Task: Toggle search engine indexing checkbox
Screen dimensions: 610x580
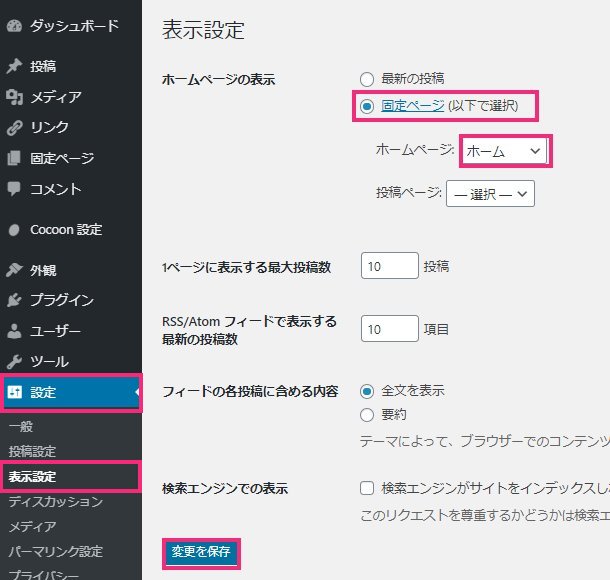Action: [x=366, y=488]
